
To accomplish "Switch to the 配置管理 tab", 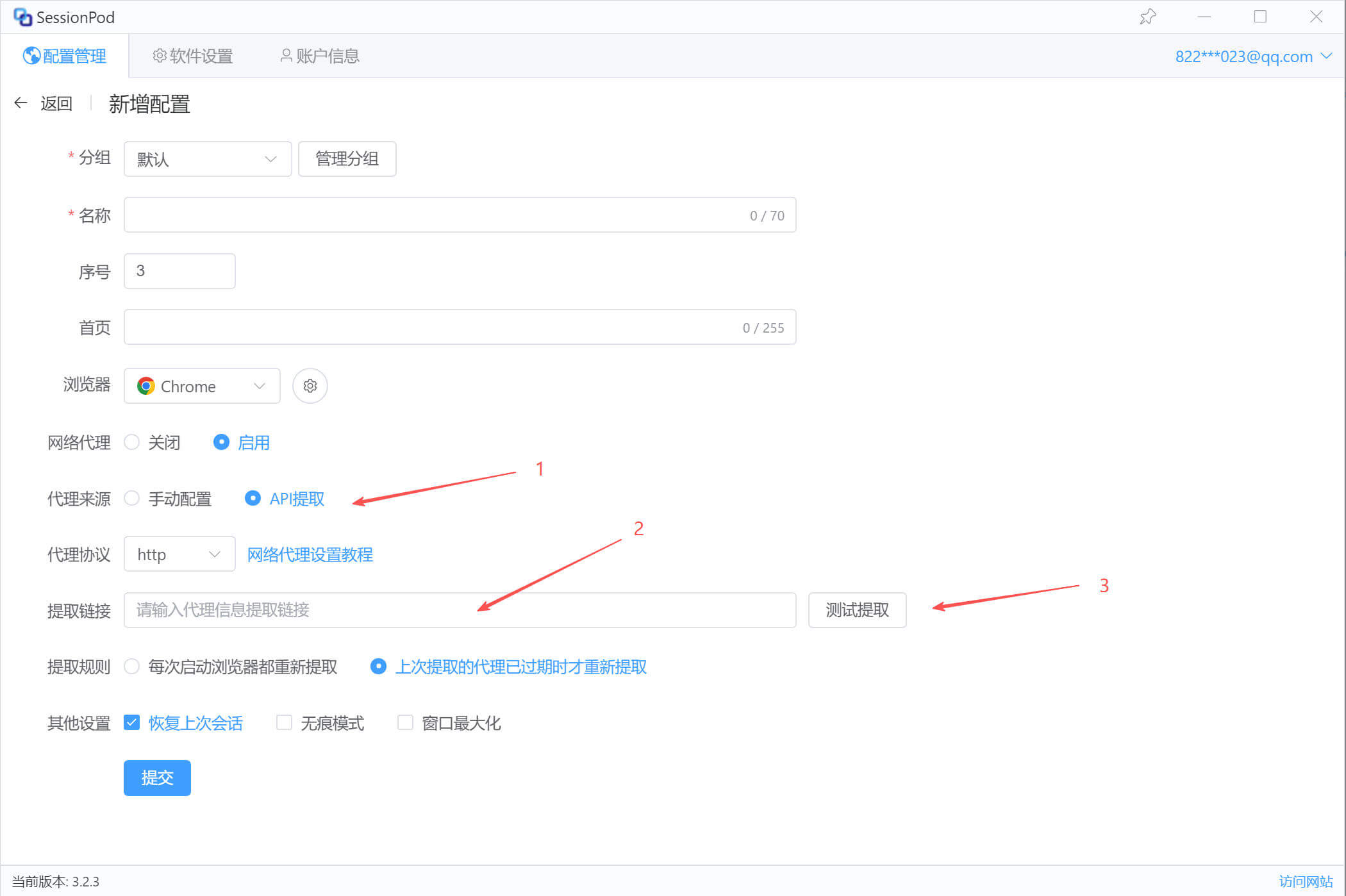I will (x=65, y=56).
